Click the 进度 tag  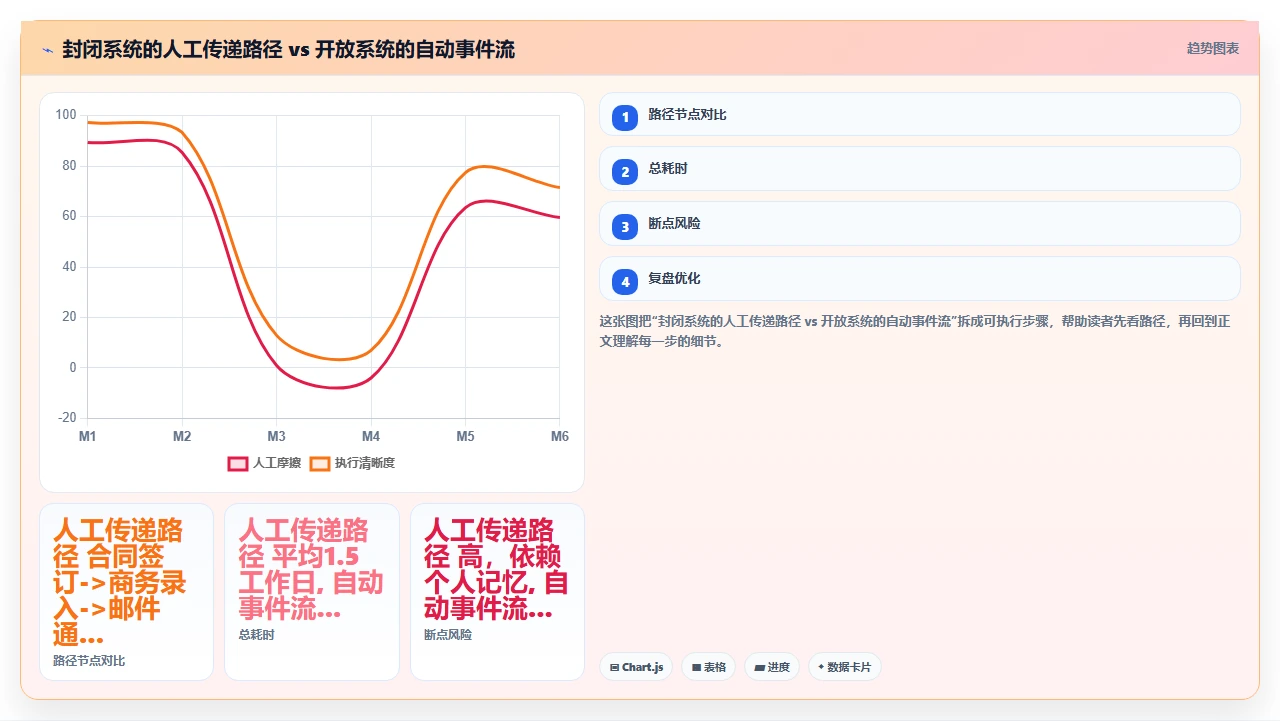pyautogui.click(x=772, y=667)
